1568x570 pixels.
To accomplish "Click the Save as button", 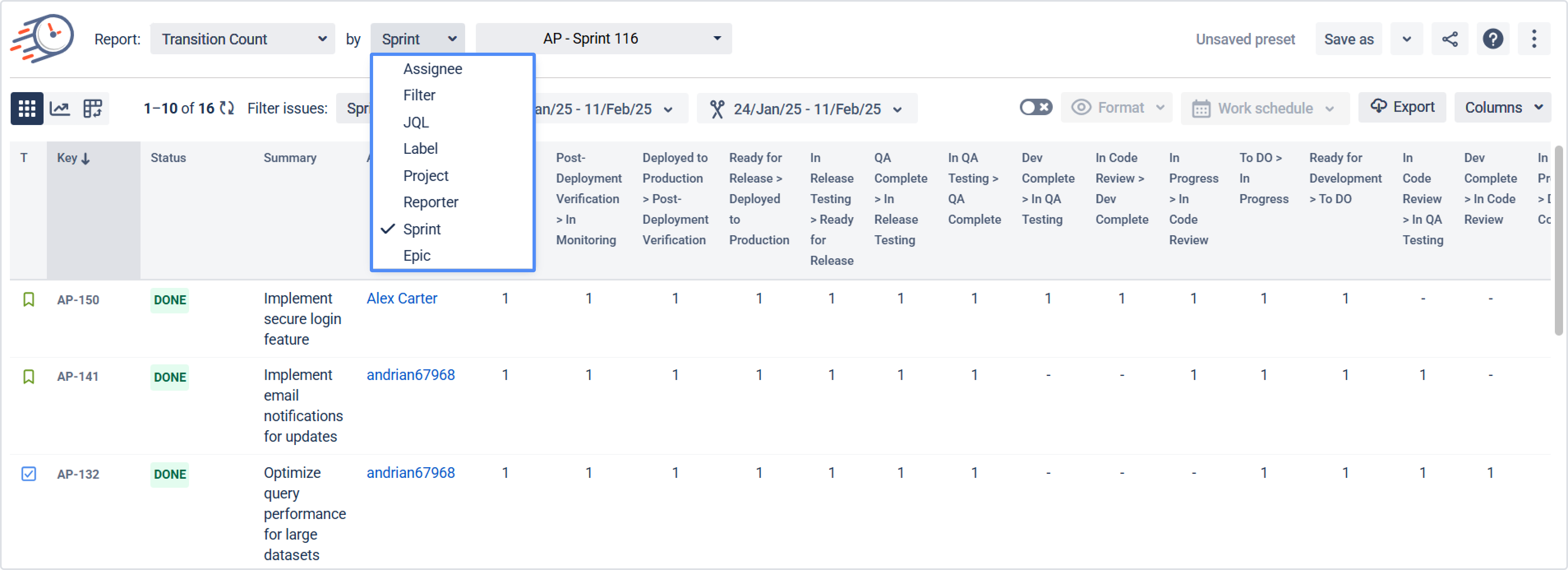I will tap(1348, 39).
